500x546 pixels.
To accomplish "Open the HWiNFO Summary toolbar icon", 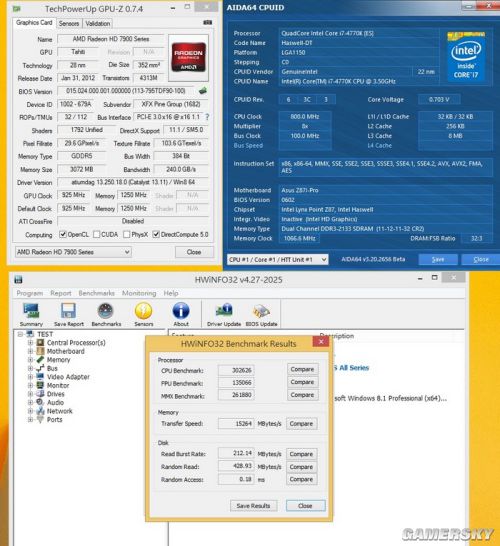I will pyautogui.click(x=31, y=311).
